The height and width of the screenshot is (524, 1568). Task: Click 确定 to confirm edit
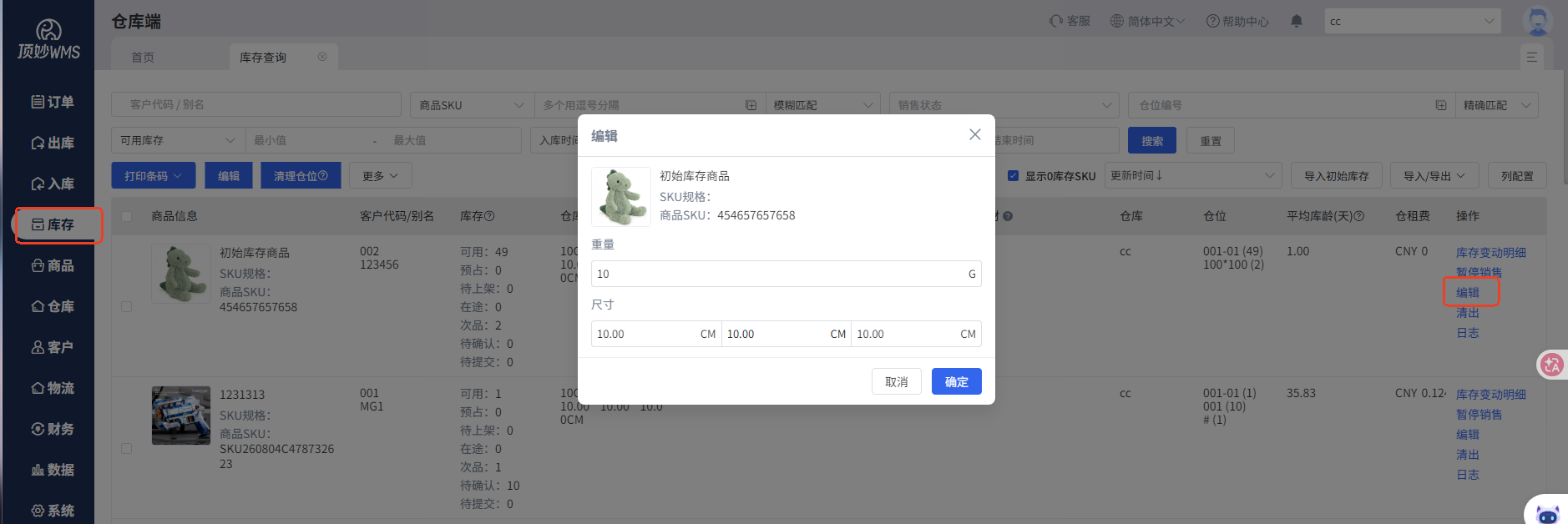pos(957,381)
